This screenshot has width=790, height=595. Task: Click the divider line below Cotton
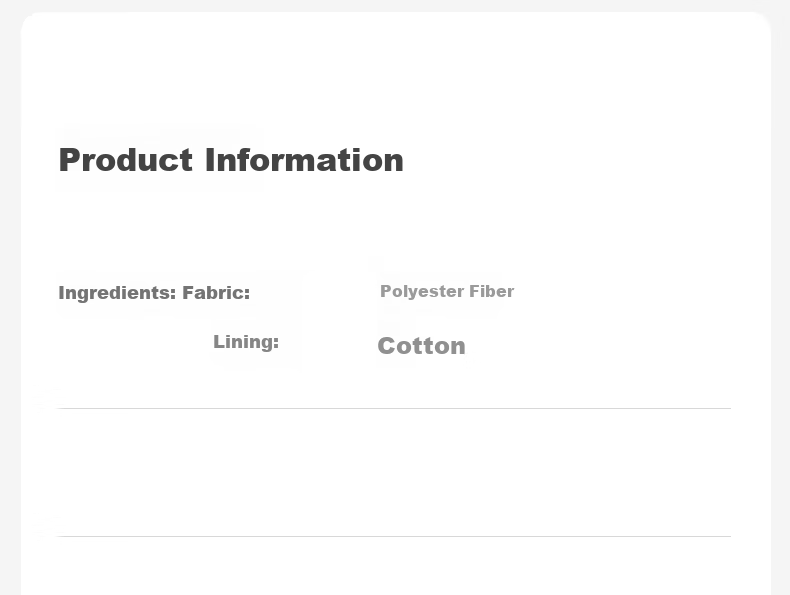pyautogui.click(x=393, y=409)
